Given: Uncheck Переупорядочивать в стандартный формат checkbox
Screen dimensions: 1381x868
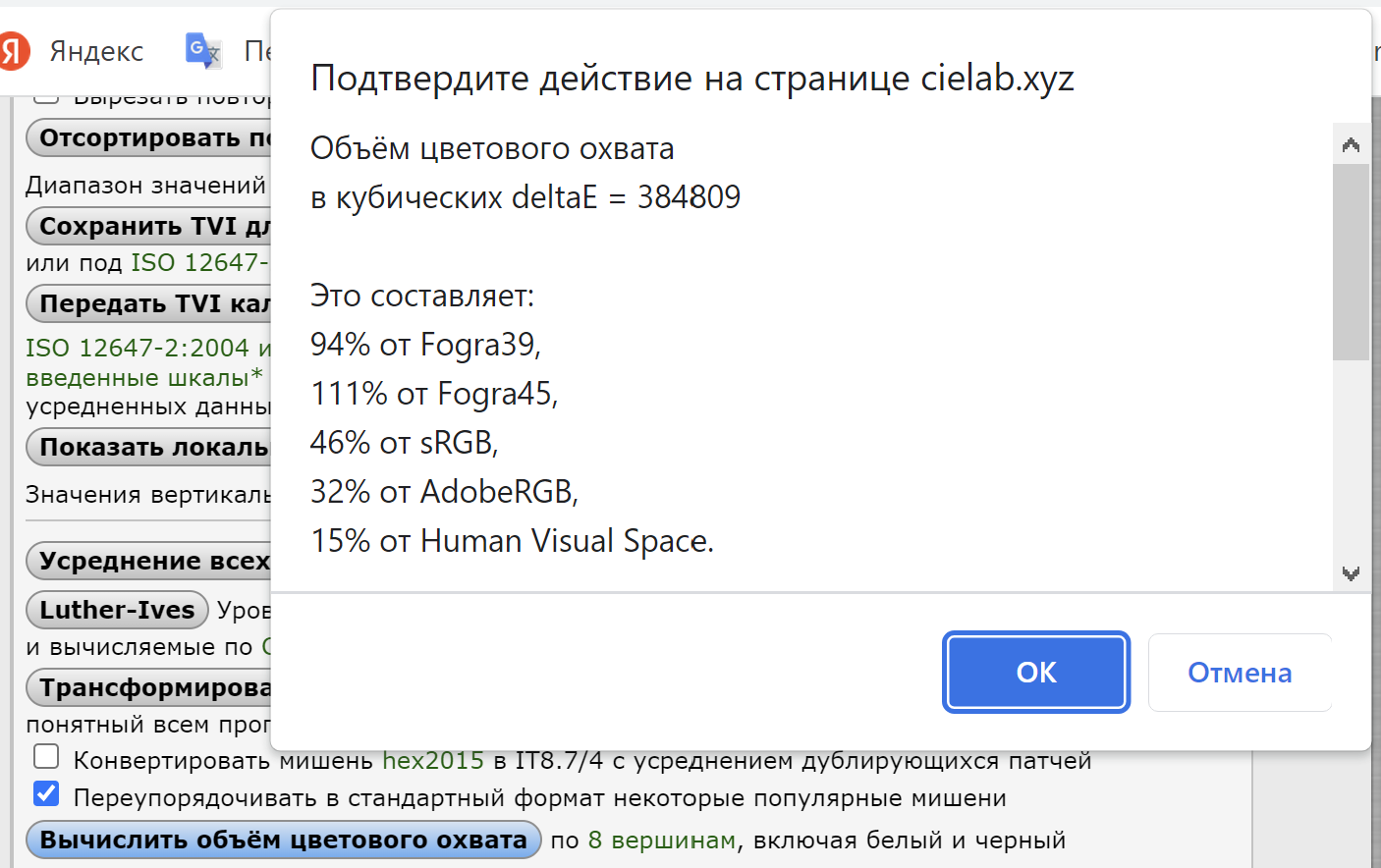Looking at the screenshot, I should (46, 794).
